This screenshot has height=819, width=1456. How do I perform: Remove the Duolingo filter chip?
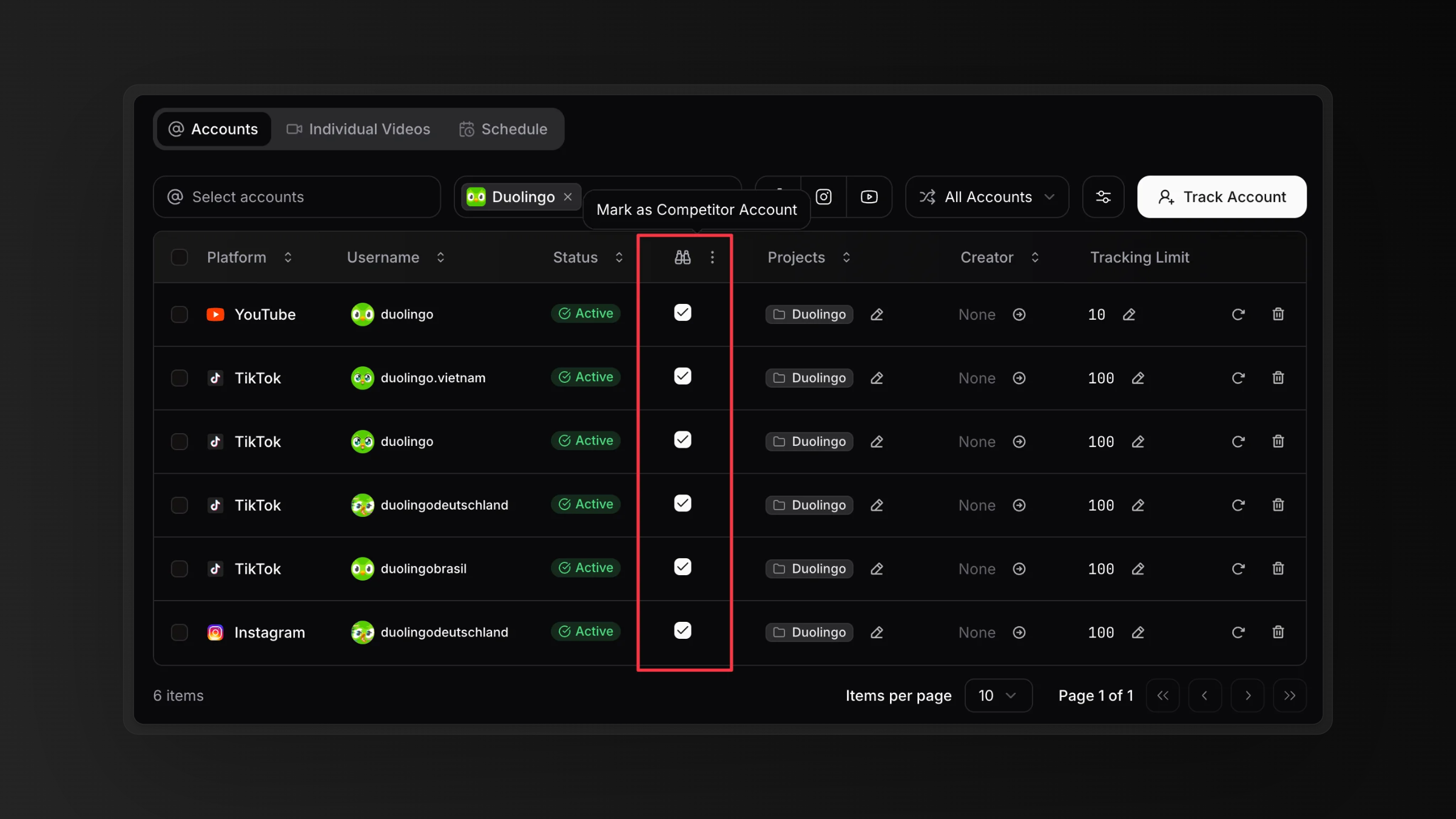[567, 197]
